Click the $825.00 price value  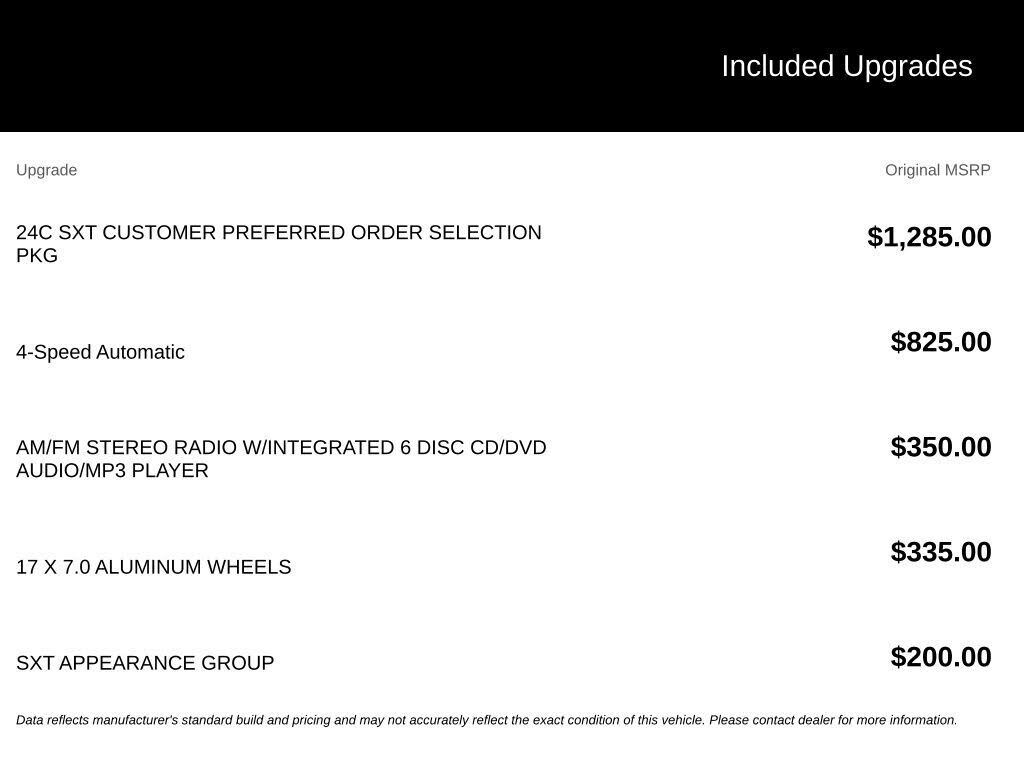point(940,342)
